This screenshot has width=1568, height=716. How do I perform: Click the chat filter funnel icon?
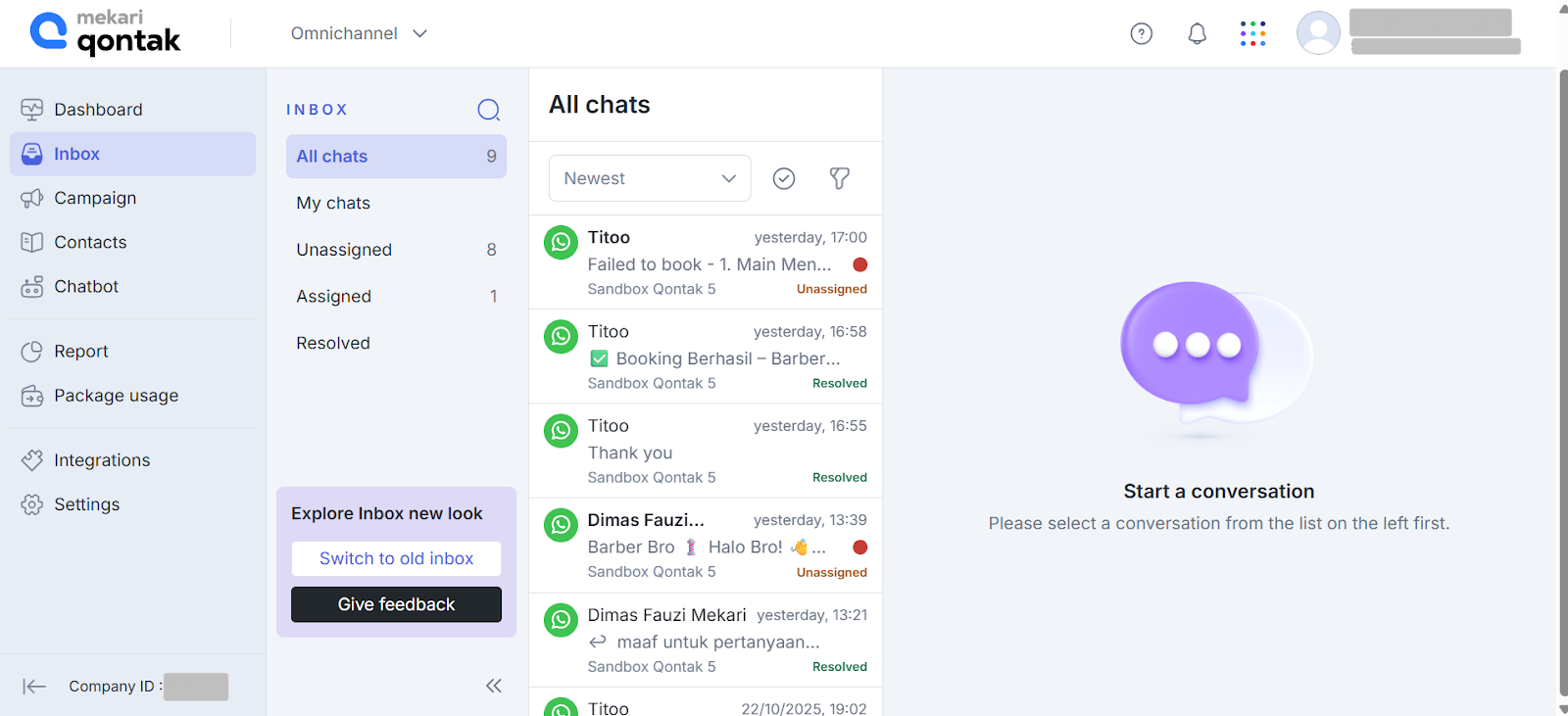pos(839,178)
